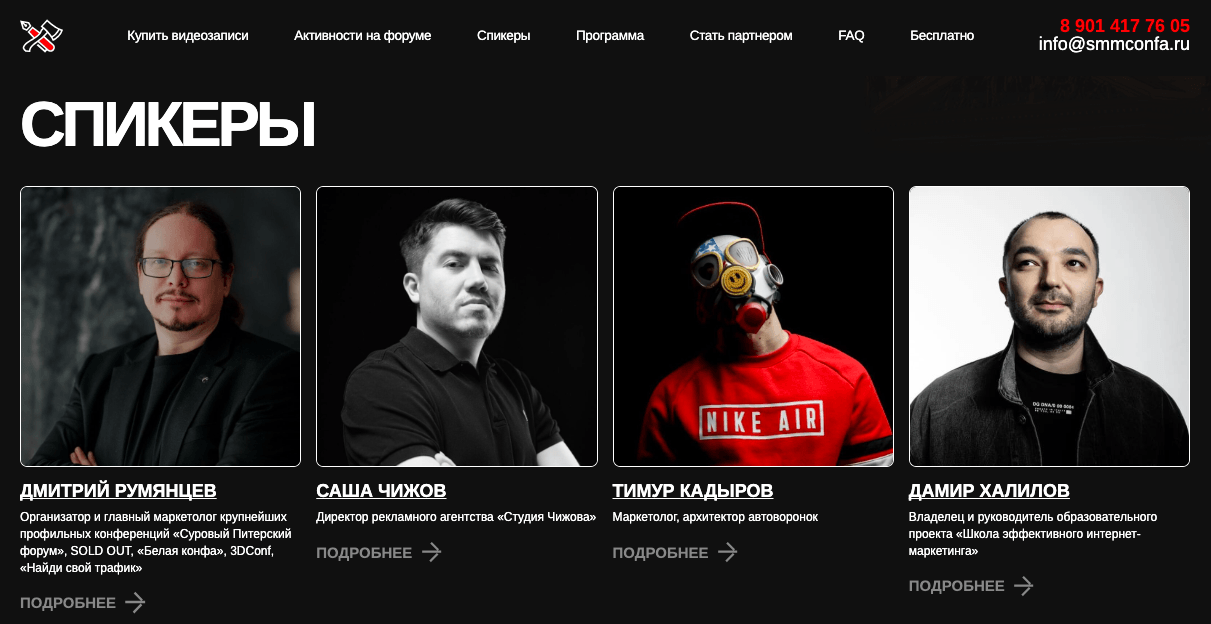Open Активности на форуме menu item
This screenshot has height=624, width=1211.
[363, 35]
